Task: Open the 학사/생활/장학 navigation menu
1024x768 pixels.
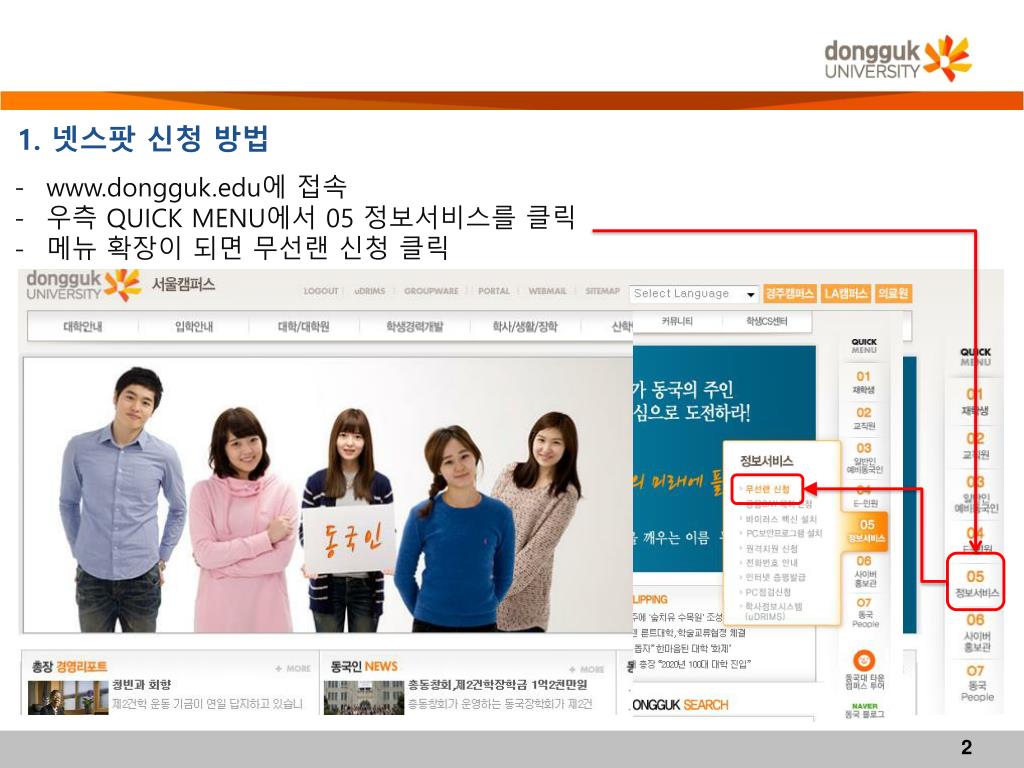Action: [x=525, y=327]
